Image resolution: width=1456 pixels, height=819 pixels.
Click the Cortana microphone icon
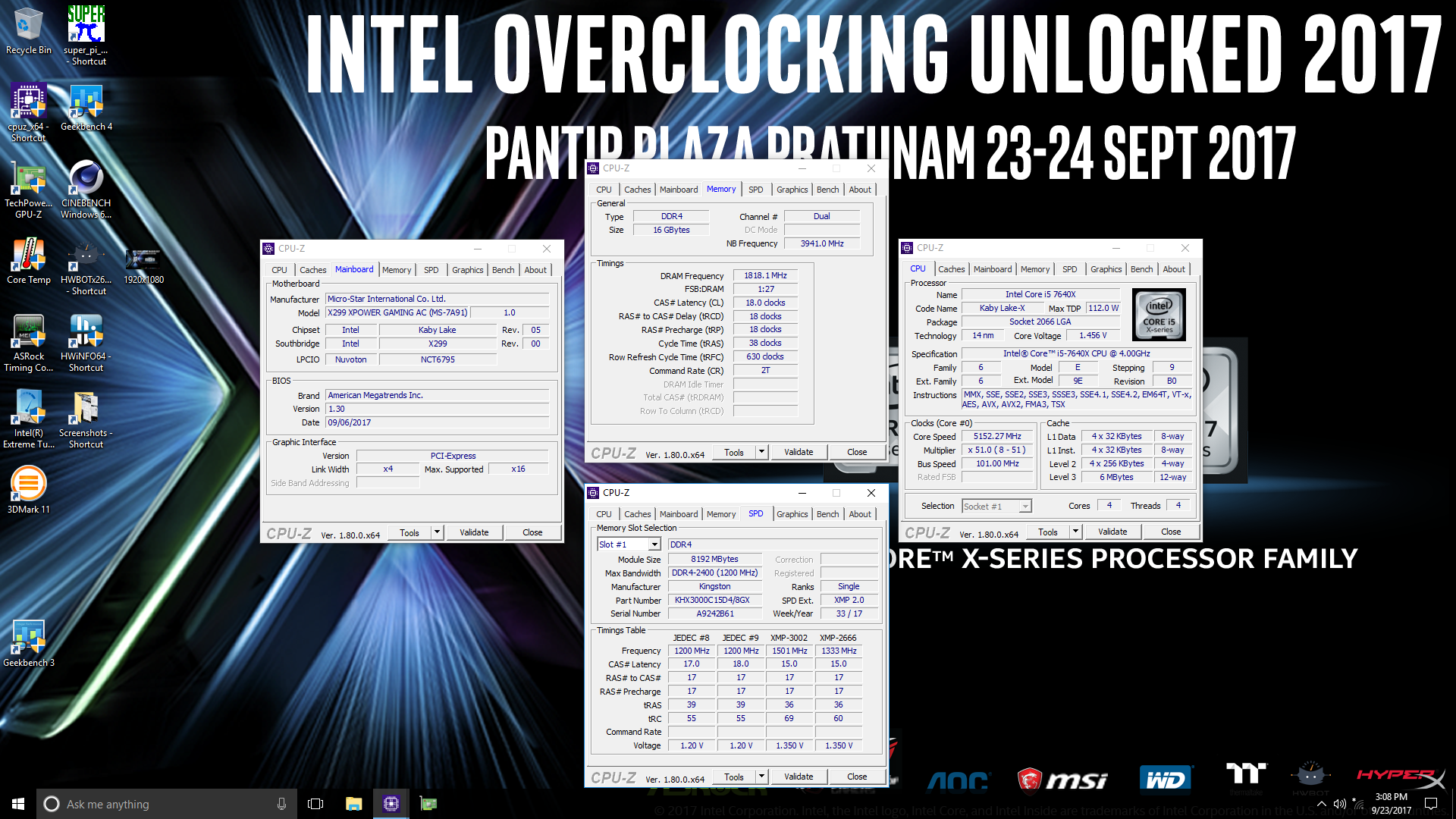click(281, 804)
